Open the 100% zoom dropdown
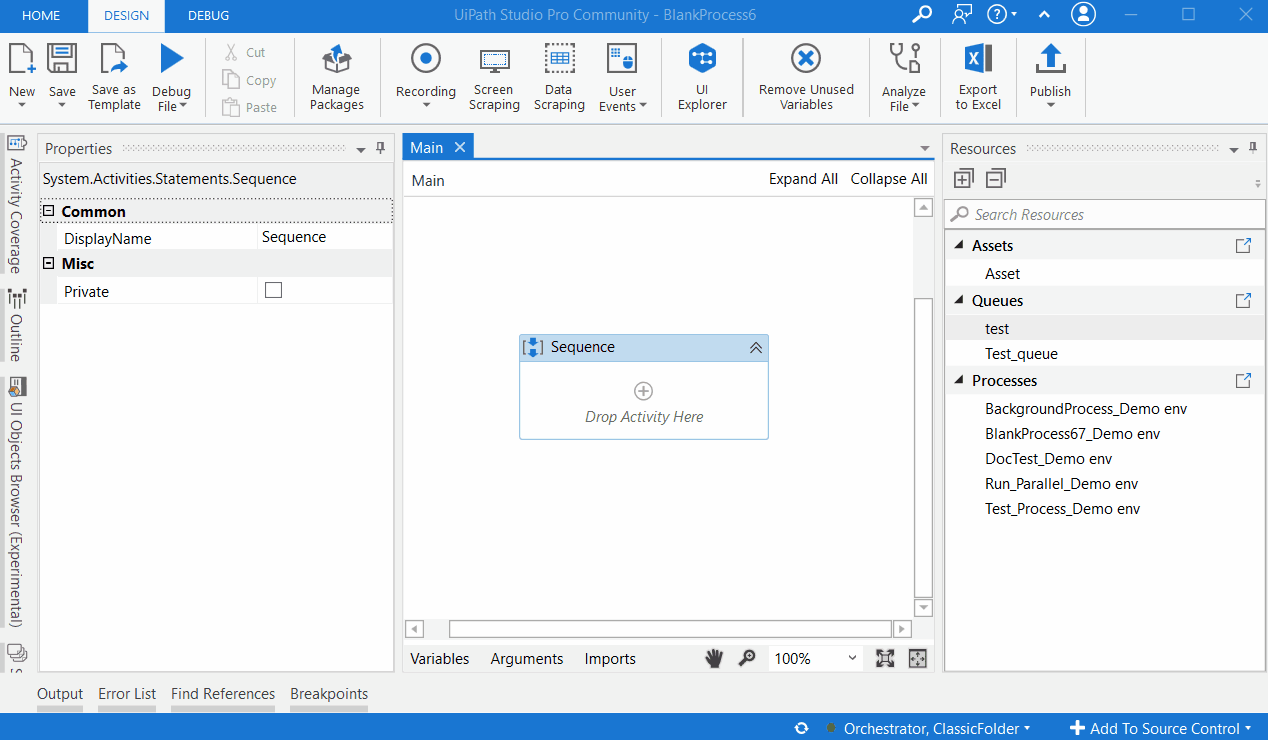Viewport: 1268px width, 740px height. (852, 658)
